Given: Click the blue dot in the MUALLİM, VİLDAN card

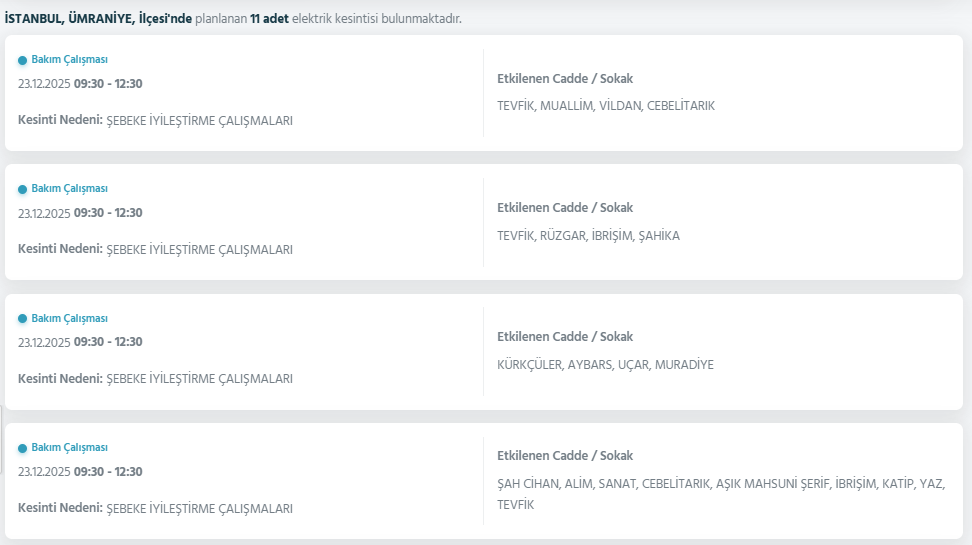Looking at the screenshot, I should pyautogui.click(x=23, y=60).
